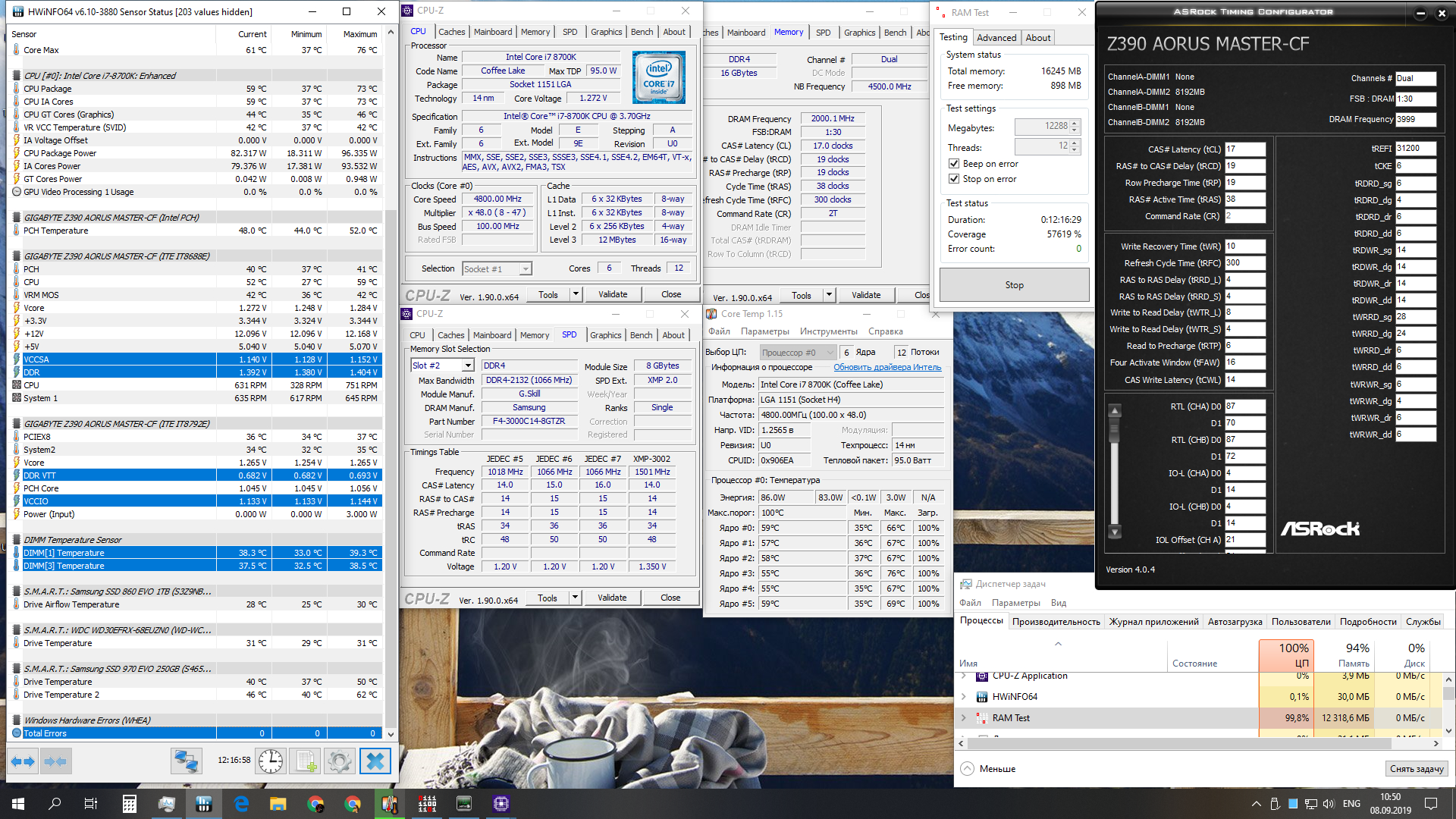Open HWiNFO sensor settings gear icon
This screenshot has width=1456, height=819.
[340, 761]
